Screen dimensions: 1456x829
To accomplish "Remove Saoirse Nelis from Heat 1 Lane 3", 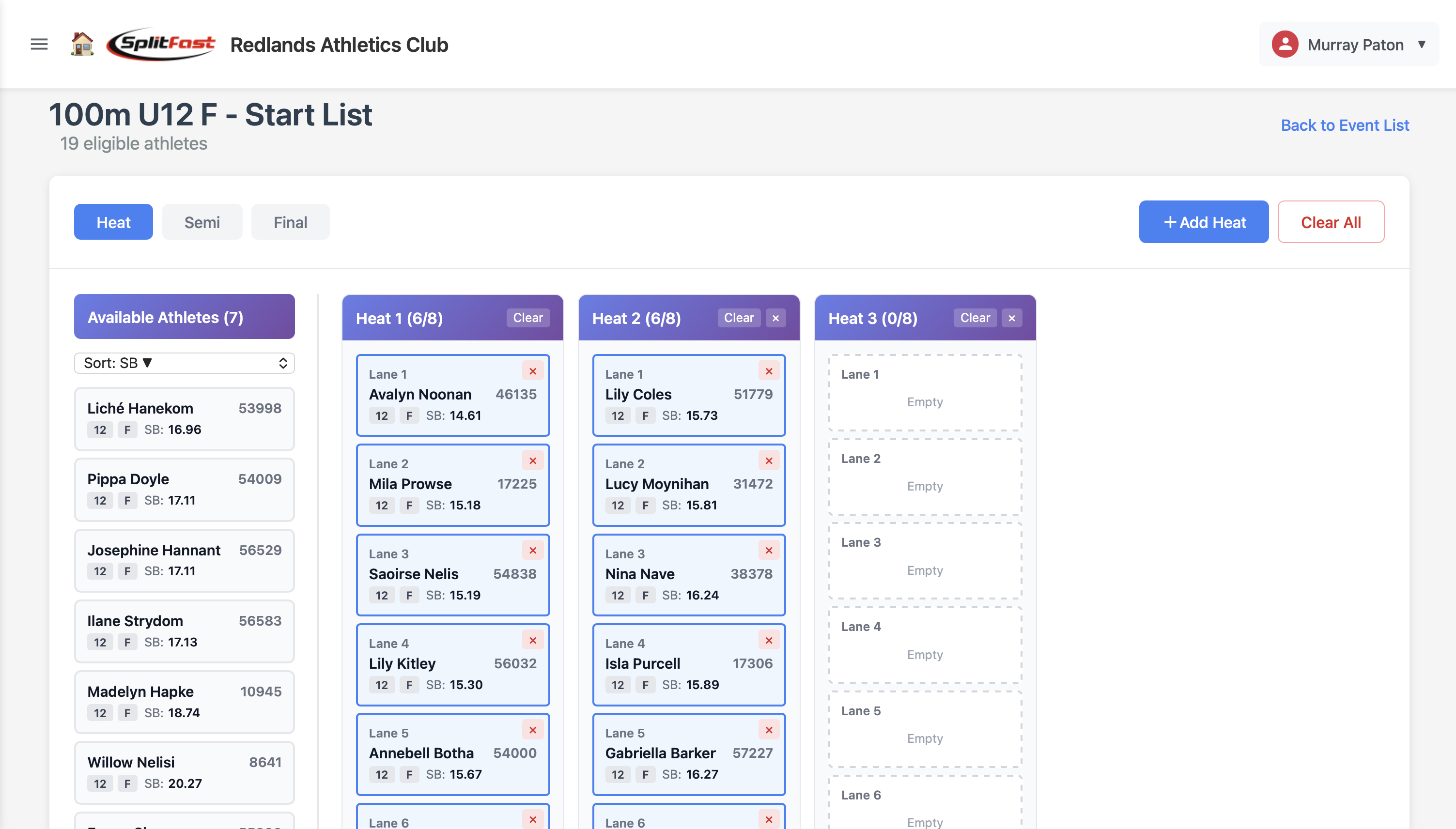I will [x=533, y=550].
